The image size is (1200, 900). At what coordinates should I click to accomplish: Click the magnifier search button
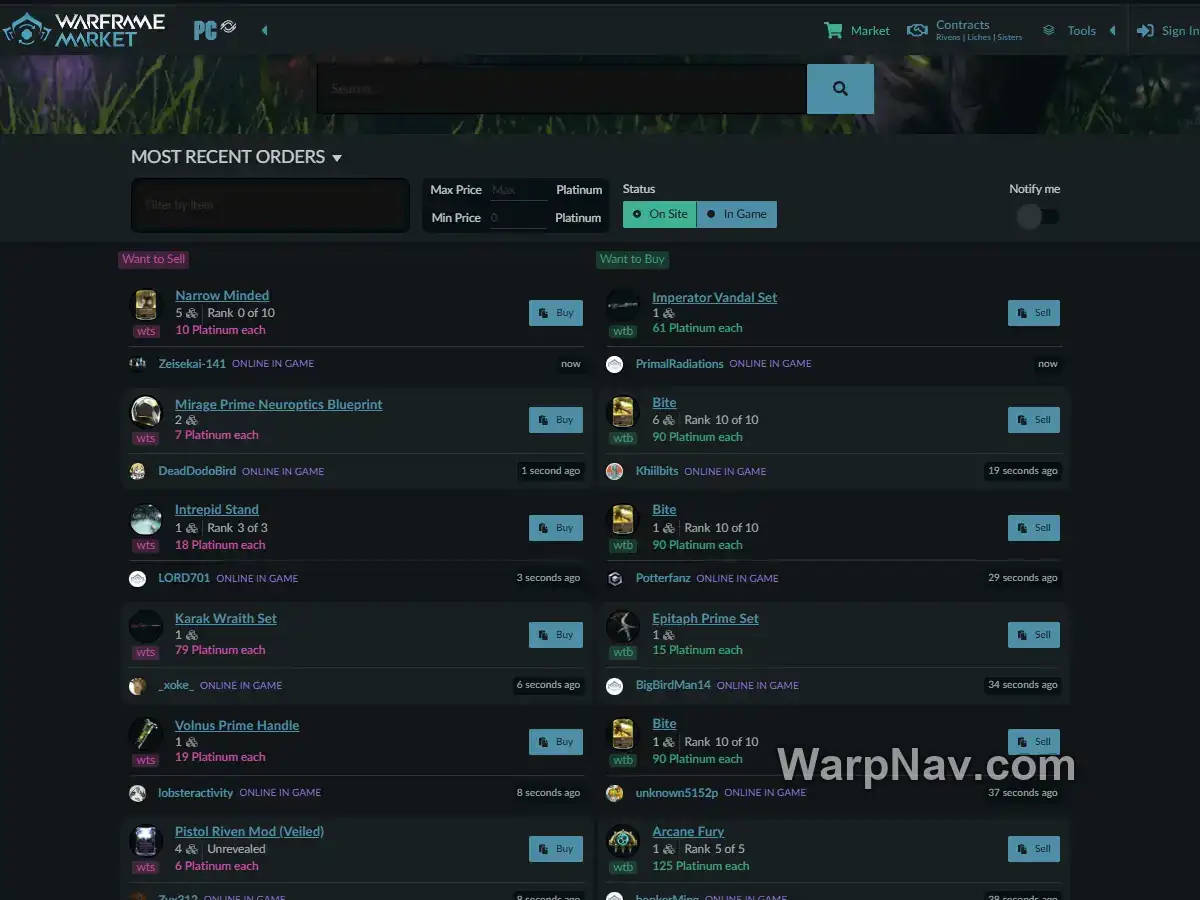tap(840, 89)
